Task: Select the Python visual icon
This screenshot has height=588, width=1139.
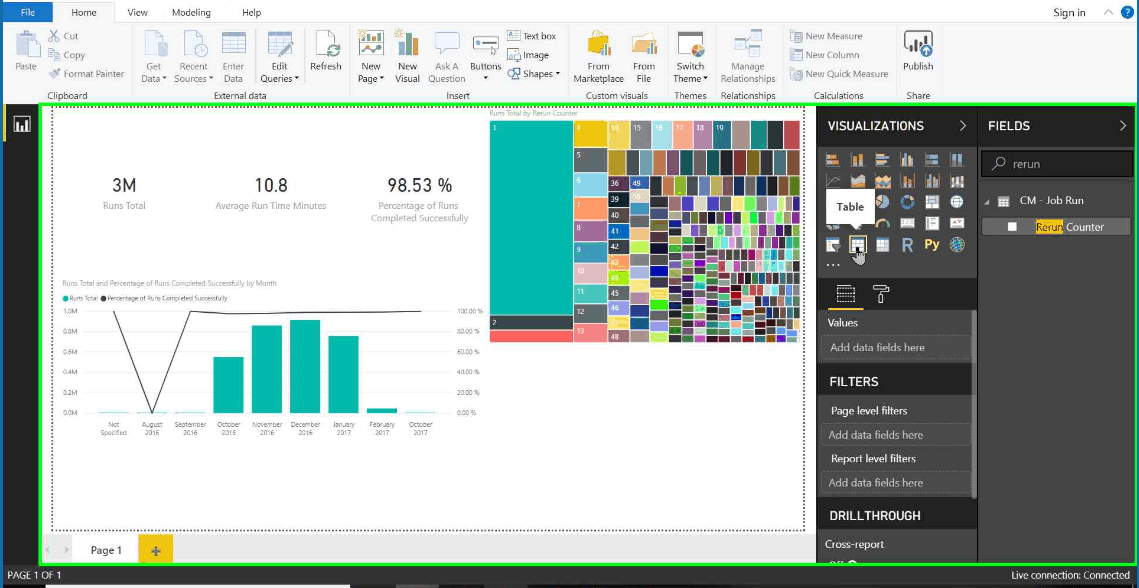Action: coord(932,244)
